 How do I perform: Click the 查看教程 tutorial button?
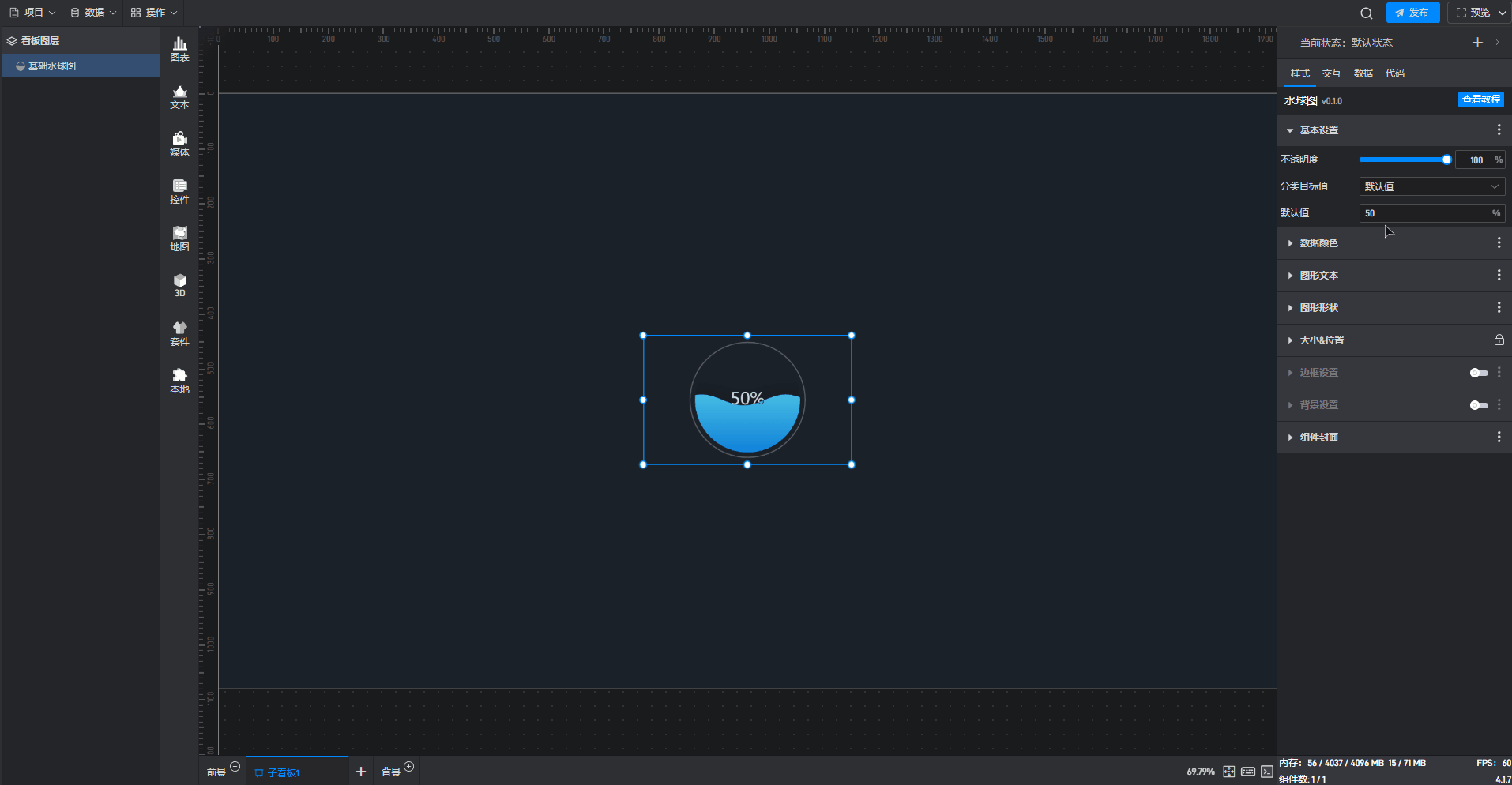coord(1480,100)
